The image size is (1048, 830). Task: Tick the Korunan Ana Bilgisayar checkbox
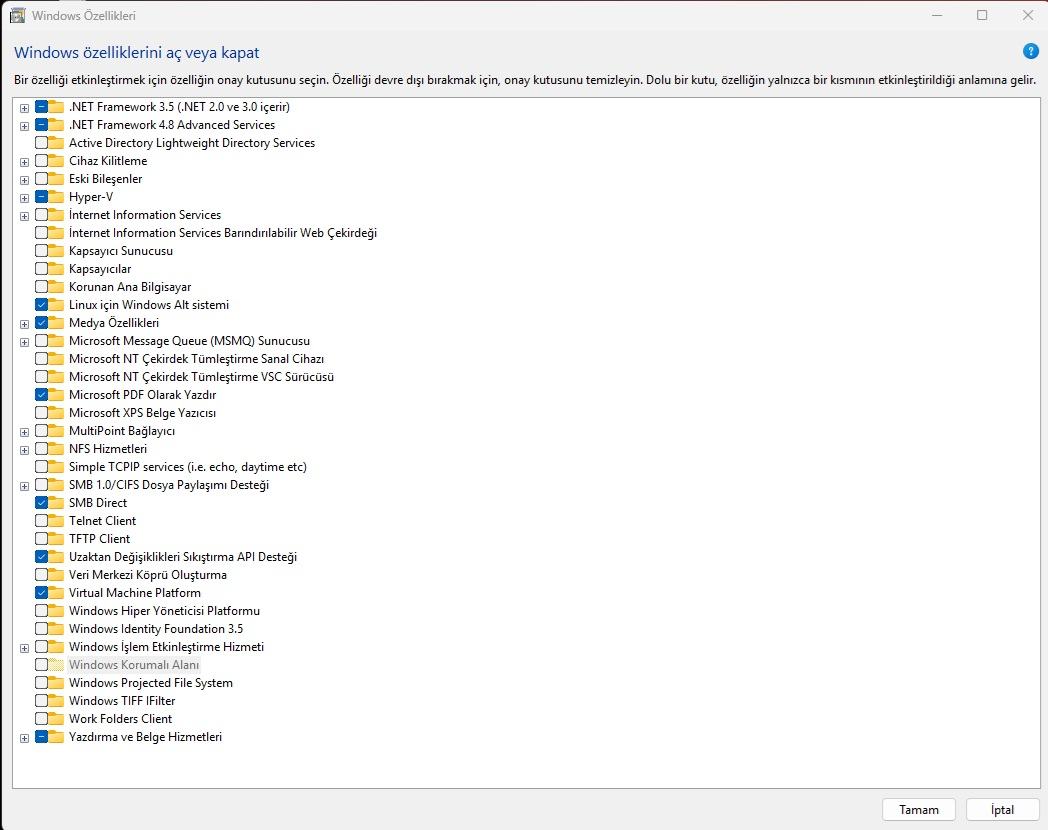click(41, 287)
